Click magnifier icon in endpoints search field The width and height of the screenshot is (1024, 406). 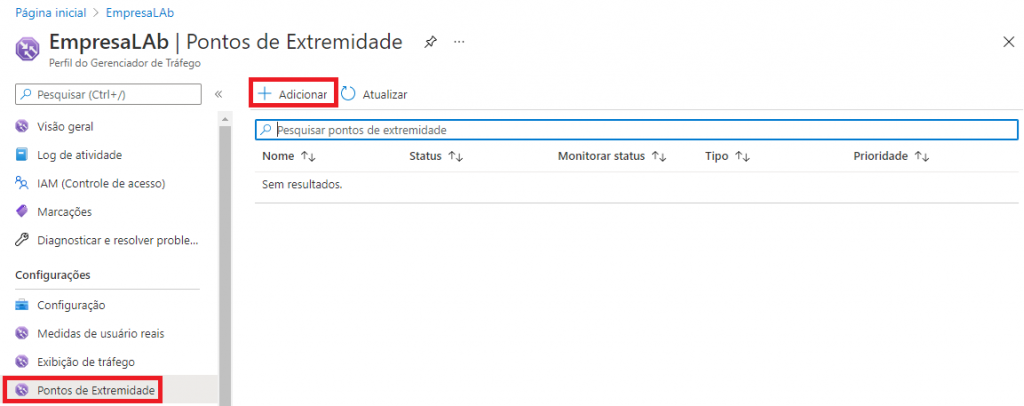[x=266, y=130]
